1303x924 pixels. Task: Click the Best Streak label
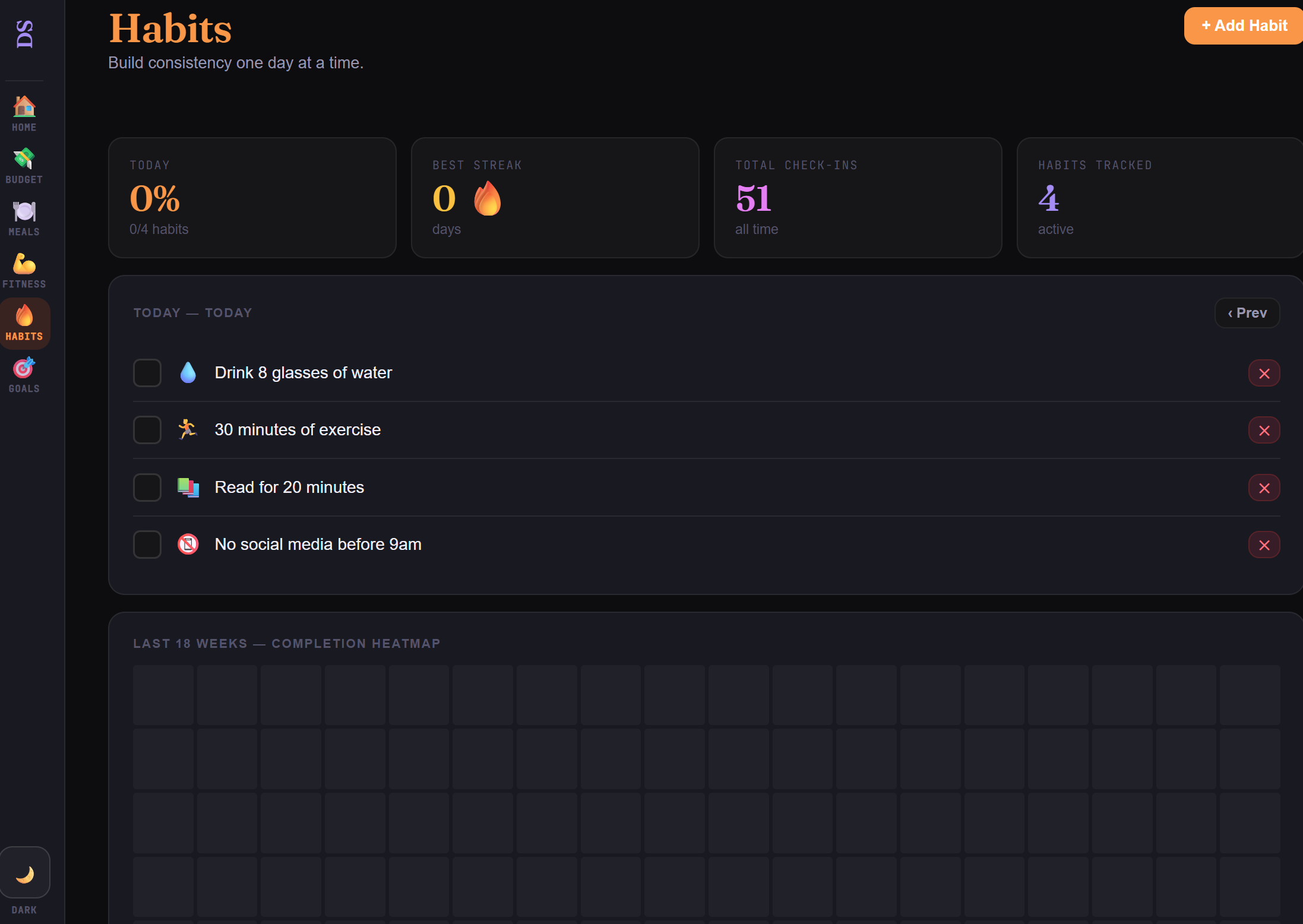[x=477, y=165]
